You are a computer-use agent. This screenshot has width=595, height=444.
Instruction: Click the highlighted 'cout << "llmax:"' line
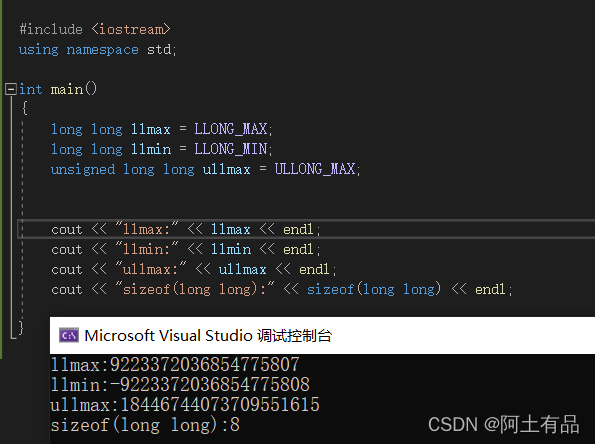pyautogui.click(x=186, y=229)
